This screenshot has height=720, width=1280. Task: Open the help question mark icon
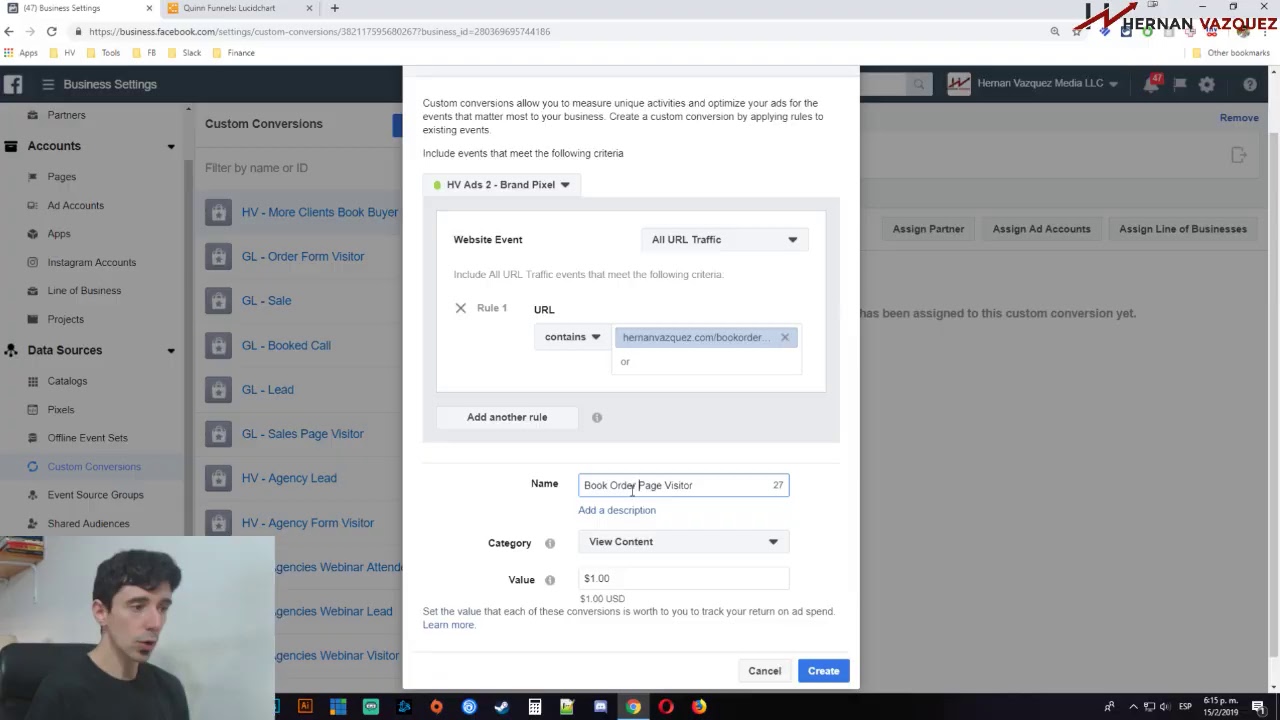(x=1250, y=85)
